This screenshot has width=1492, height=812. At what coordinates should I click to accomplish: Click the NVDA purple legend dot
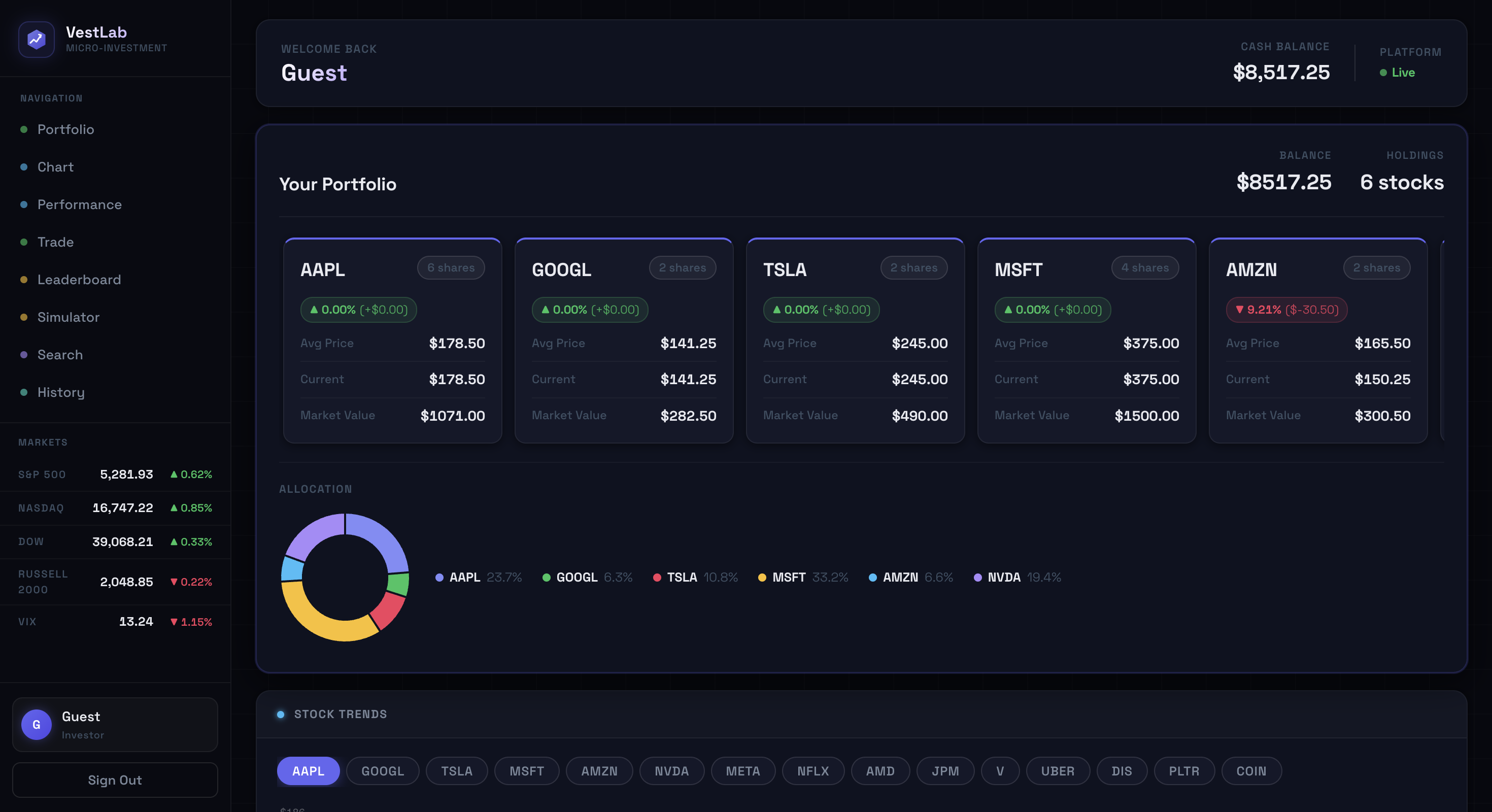[978, 578]
